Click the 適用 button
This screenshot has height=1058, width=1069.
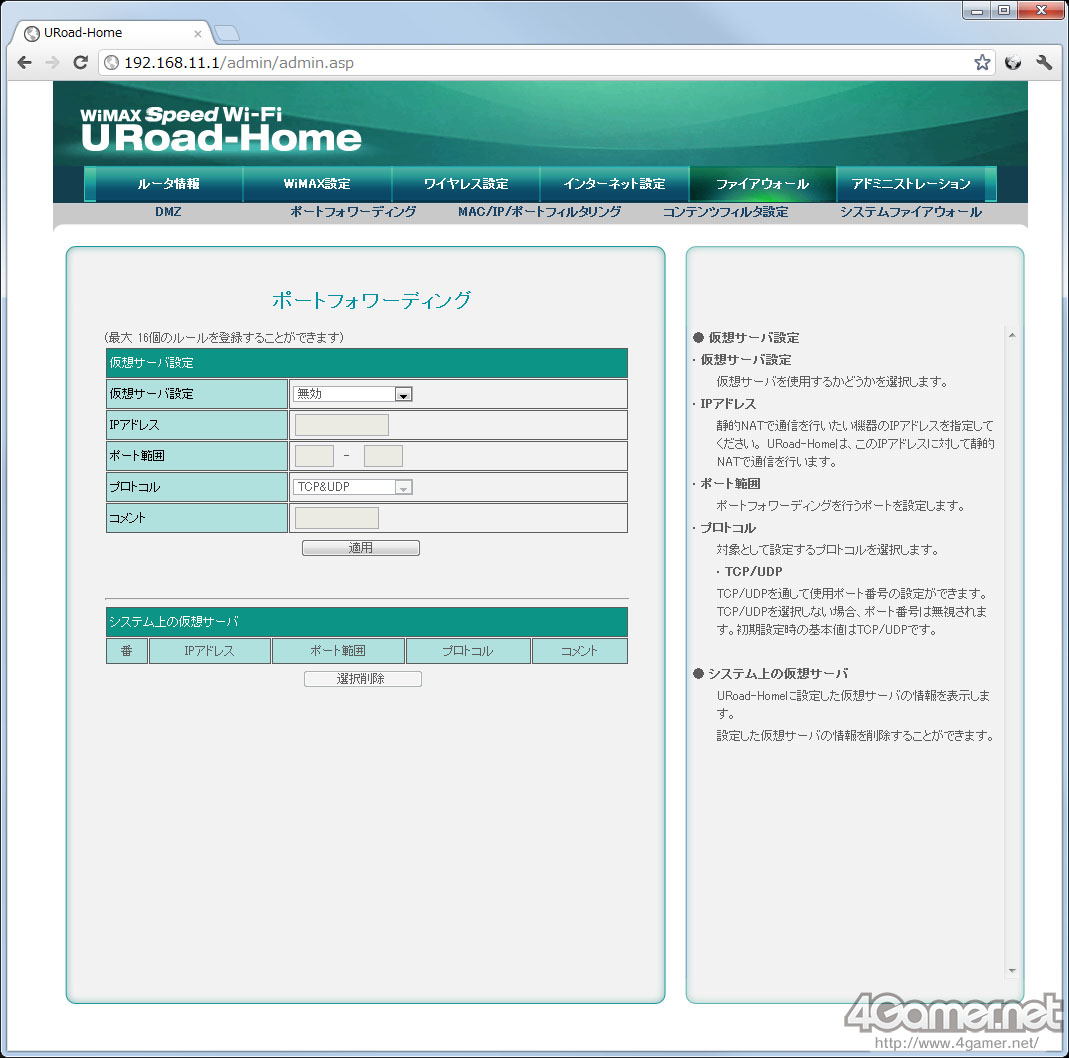coord(361,547)
